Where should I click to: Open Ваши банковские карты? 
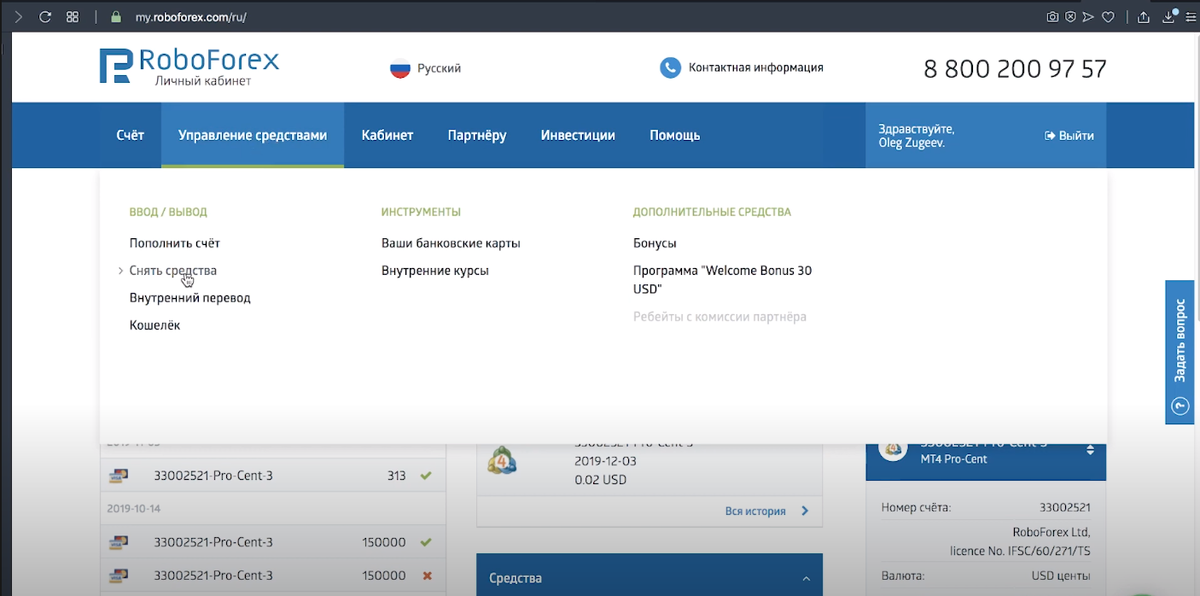coord(451,243)
